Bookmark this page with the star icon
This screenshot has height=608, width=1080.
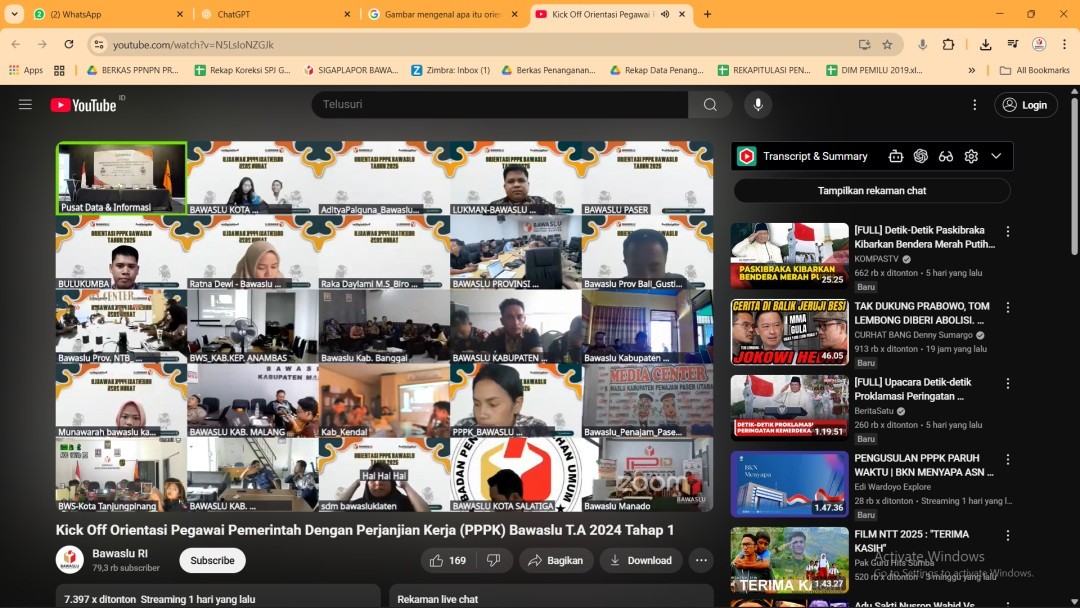(x=888, y=45)
